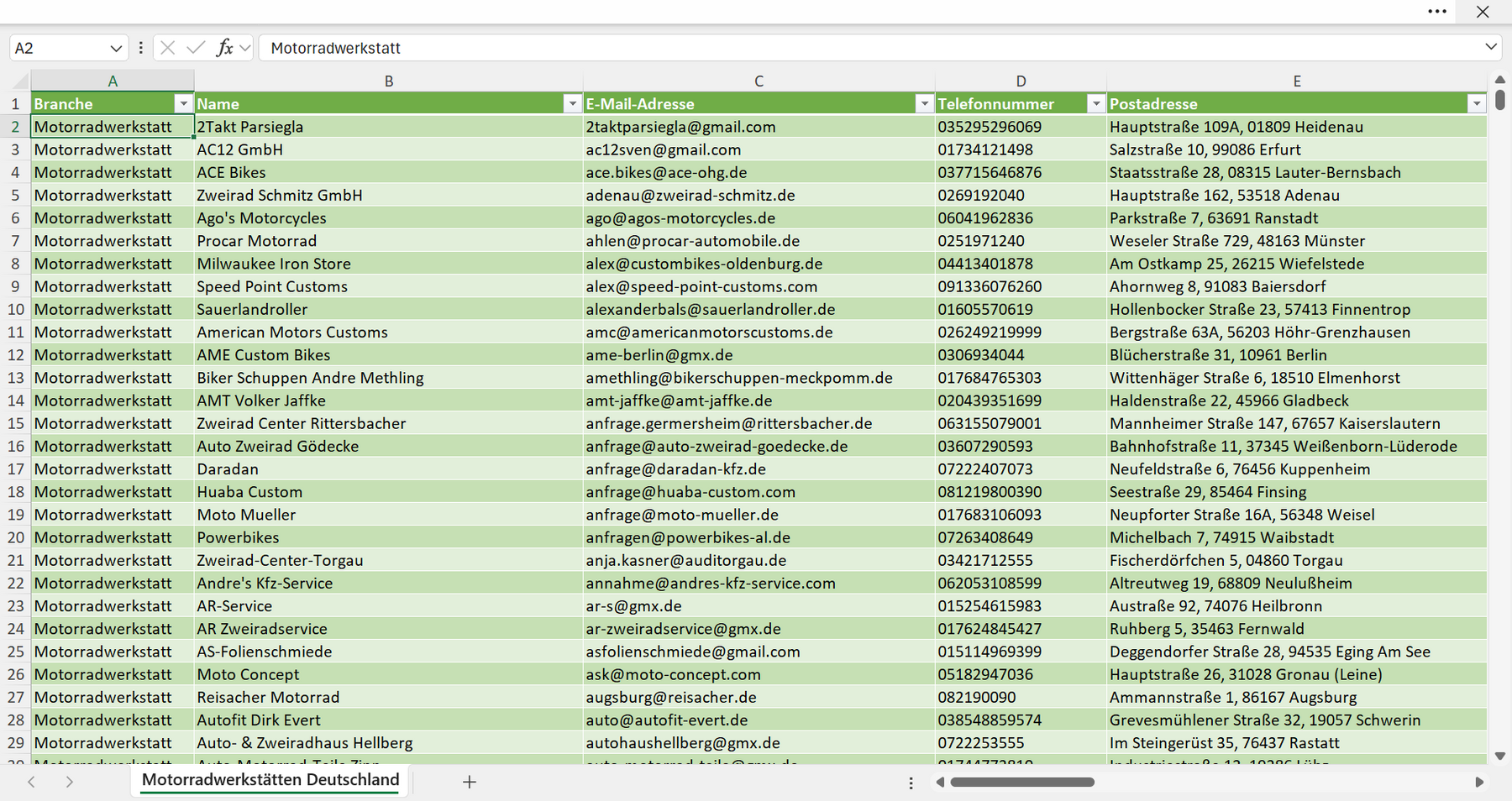Viewport: 1512px width, 801px height.
Task: Select row 10 header
Action: point(15,309)
